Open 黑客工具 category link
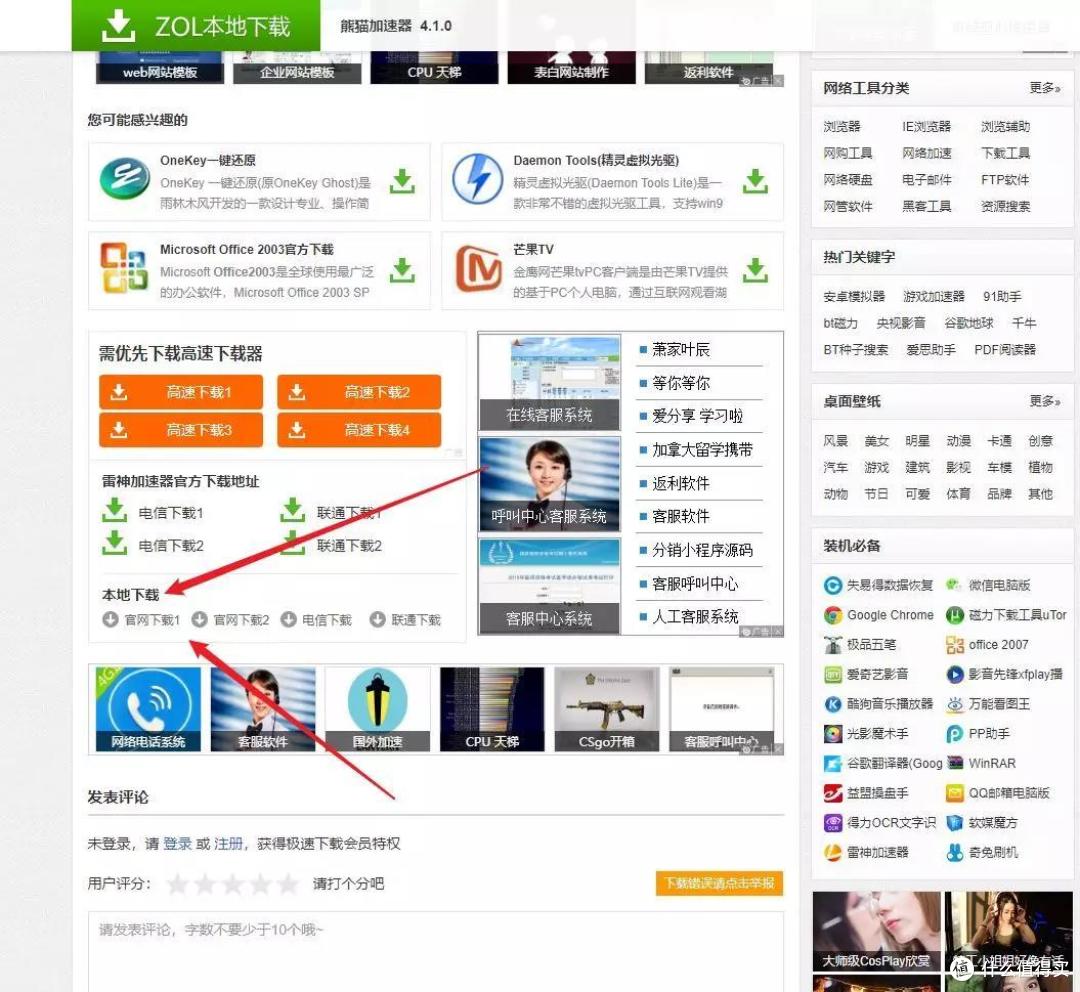This screenshot has width=1080, height=992. tap(926, 206)
